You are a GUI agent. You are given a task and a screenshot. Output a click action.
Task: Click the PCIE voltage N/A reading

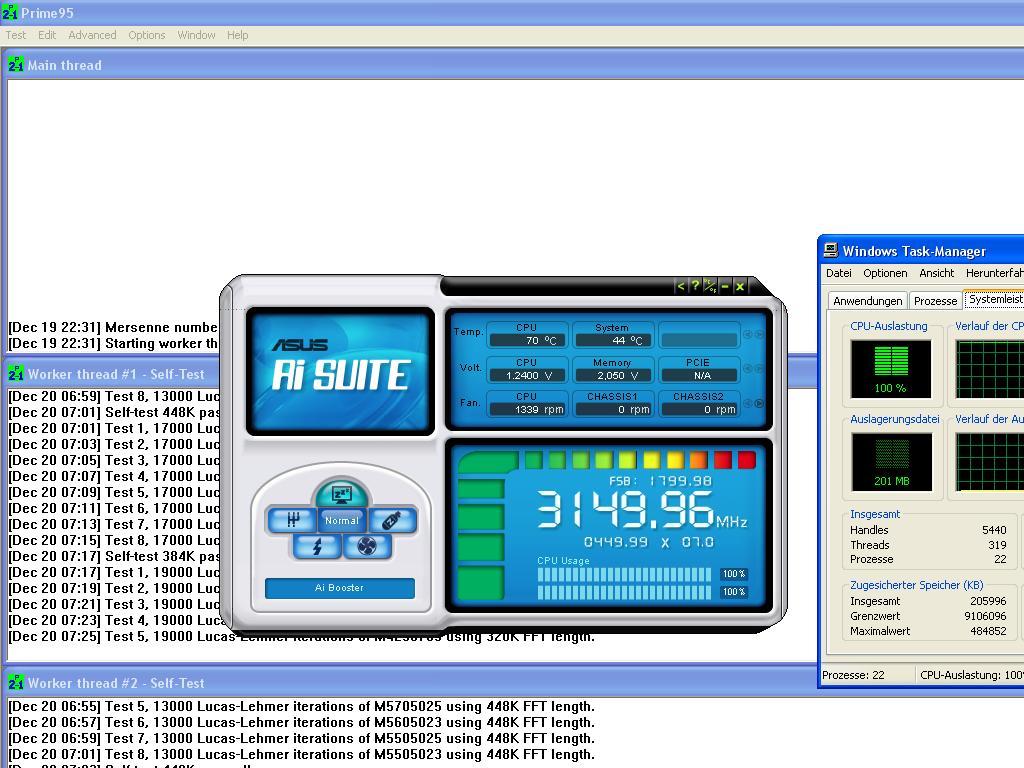(699, 376)
